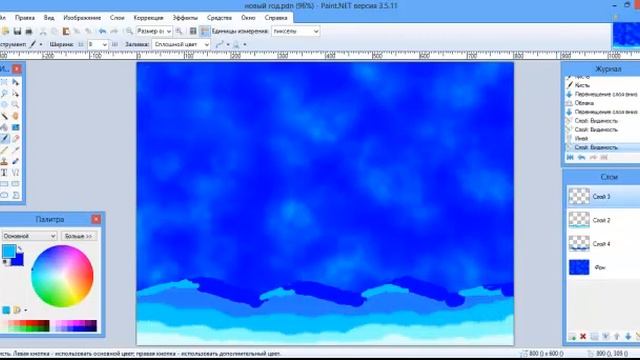Open the Коррекция menu
Screen dimensions: 640x360
(149, 18)
